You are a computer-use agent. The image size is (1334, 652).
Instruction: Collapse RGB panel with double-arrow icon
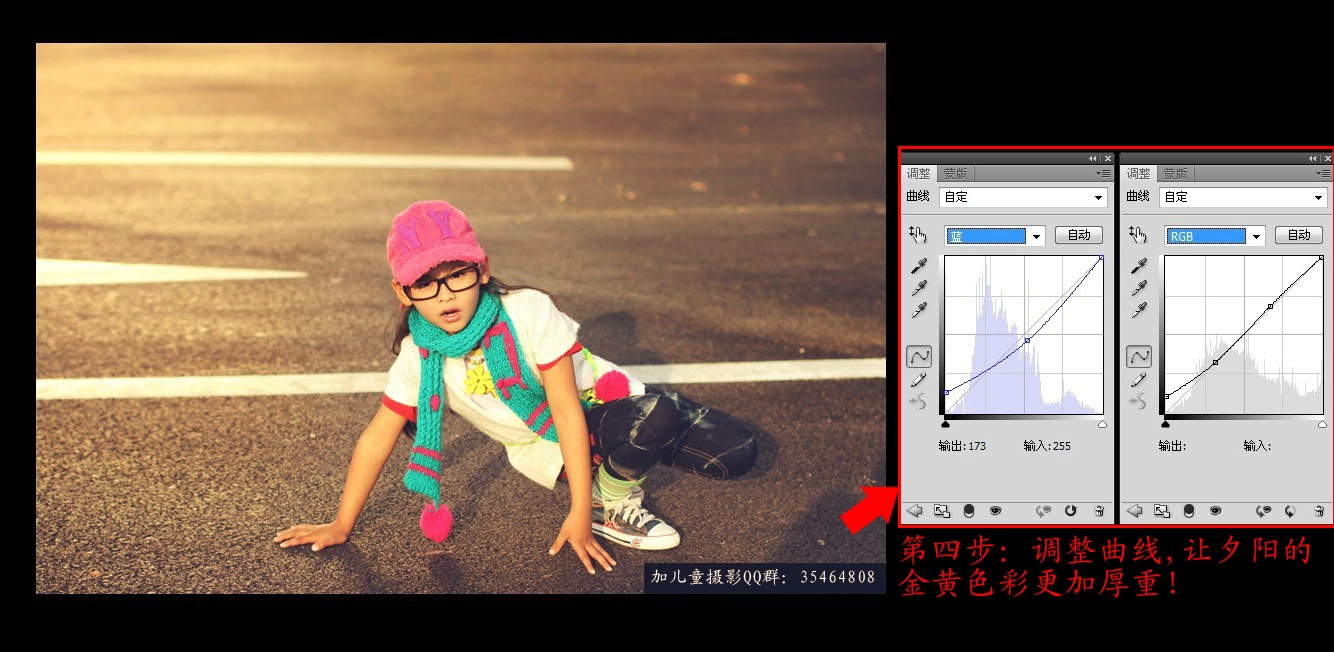(x=1313, y=158)
